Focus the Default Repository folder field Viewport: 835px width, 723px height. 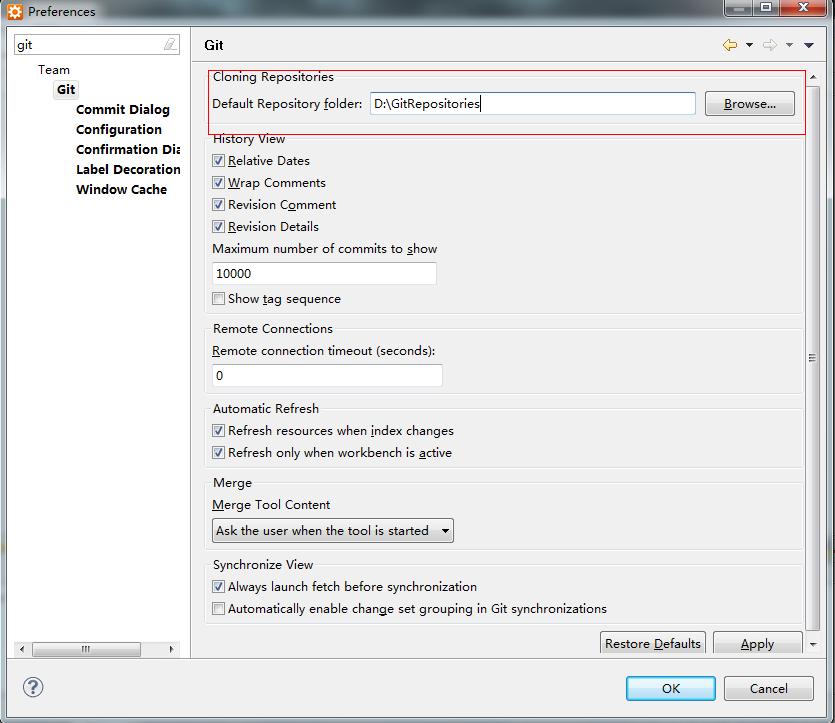tap(533, 103)
